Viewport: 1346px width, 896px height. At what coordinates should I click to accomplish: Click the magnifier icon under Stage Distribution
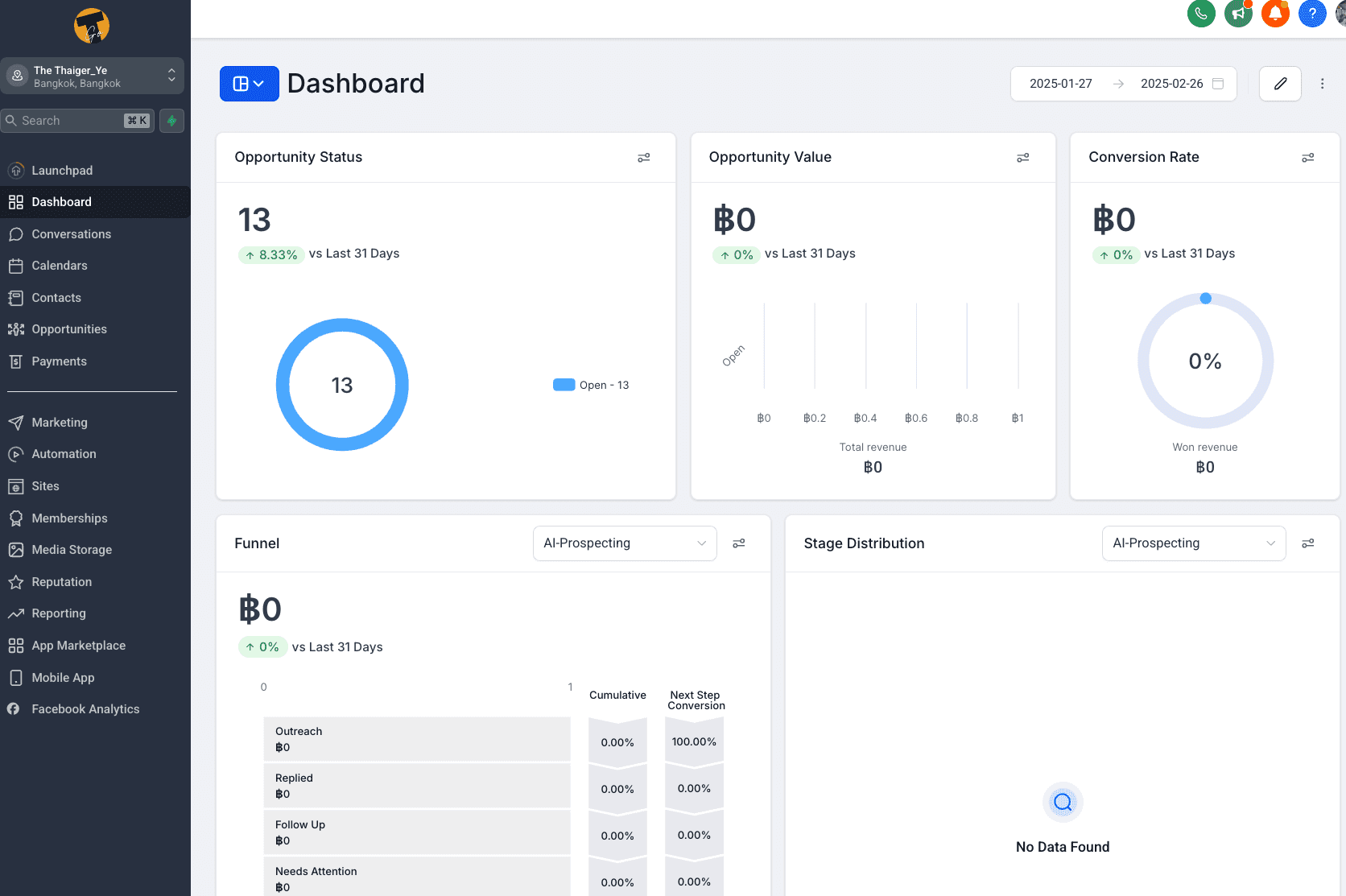(x=1063, y=802)
